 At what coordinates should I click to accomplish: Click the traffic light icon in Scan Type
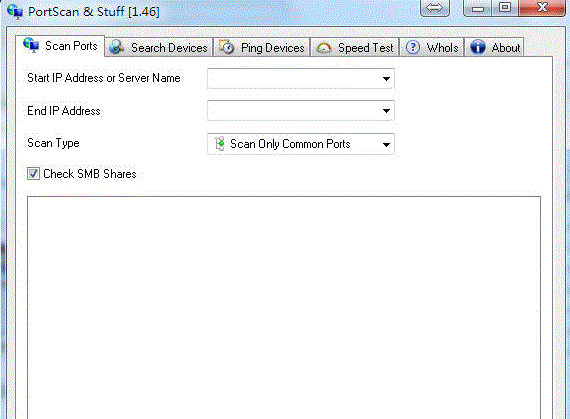click(x=220, y=144)
